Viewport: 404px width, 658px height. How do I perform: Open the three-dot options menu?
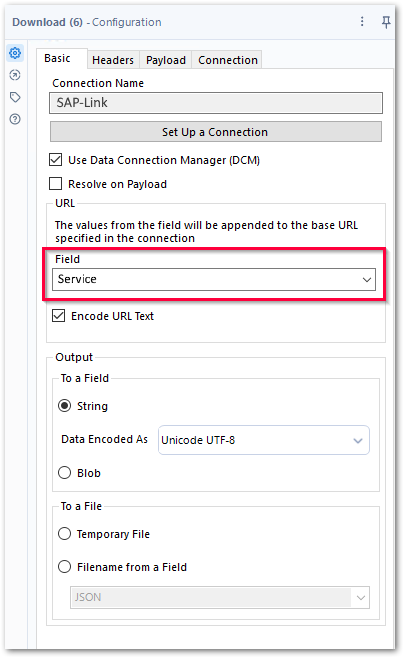tap(362, 21)
